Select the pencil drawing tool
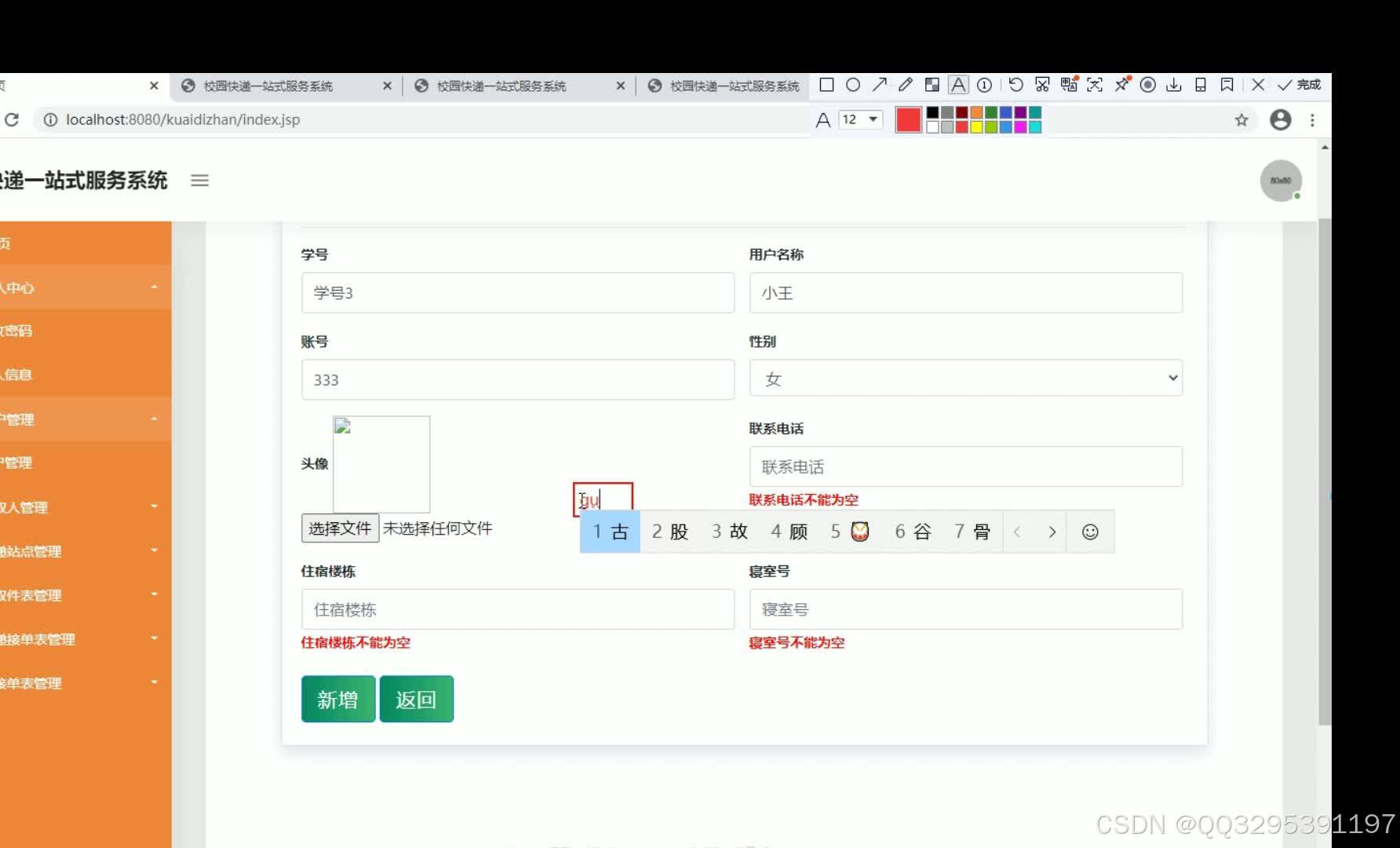Screen dimensions: 1400x848 906,85
